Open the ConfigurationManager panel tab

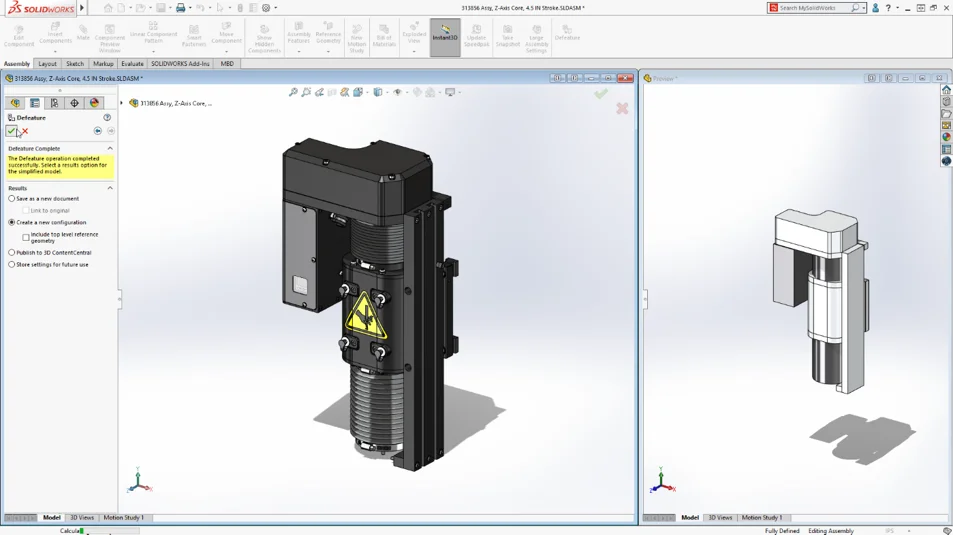[x=54, y=103]
